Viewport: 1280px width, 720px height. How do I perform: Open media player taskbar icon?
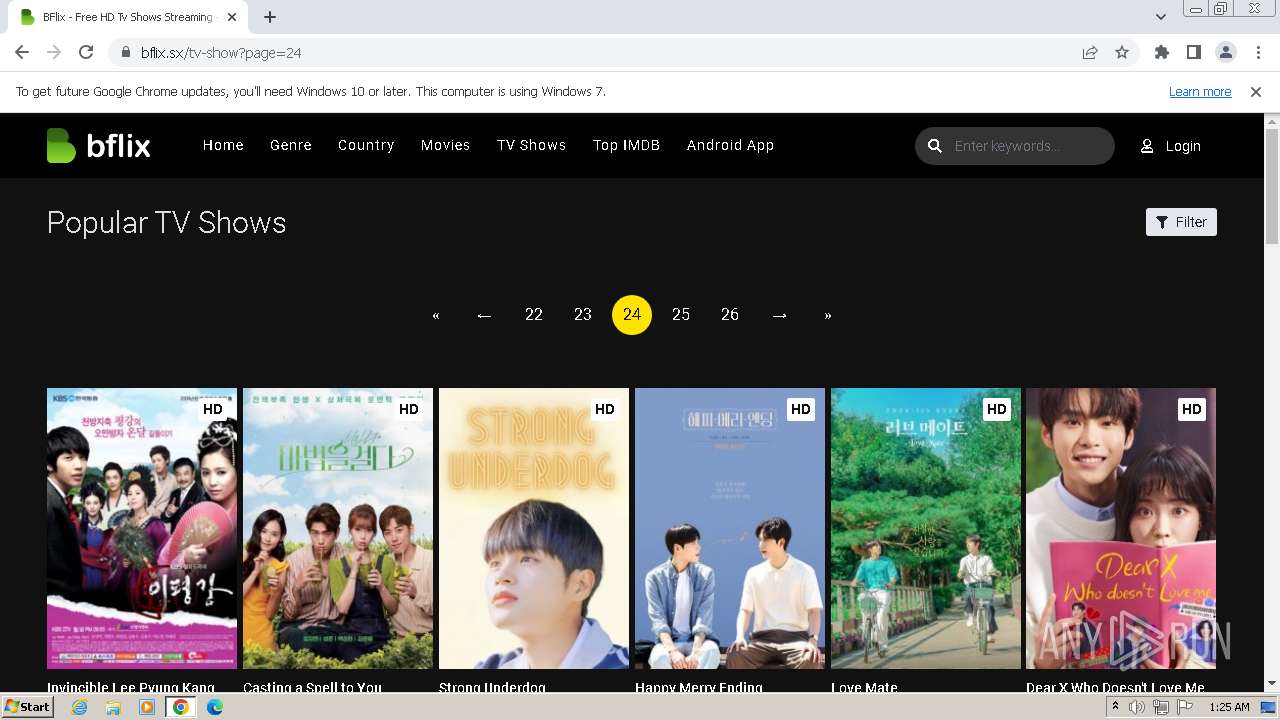point(147,707)
